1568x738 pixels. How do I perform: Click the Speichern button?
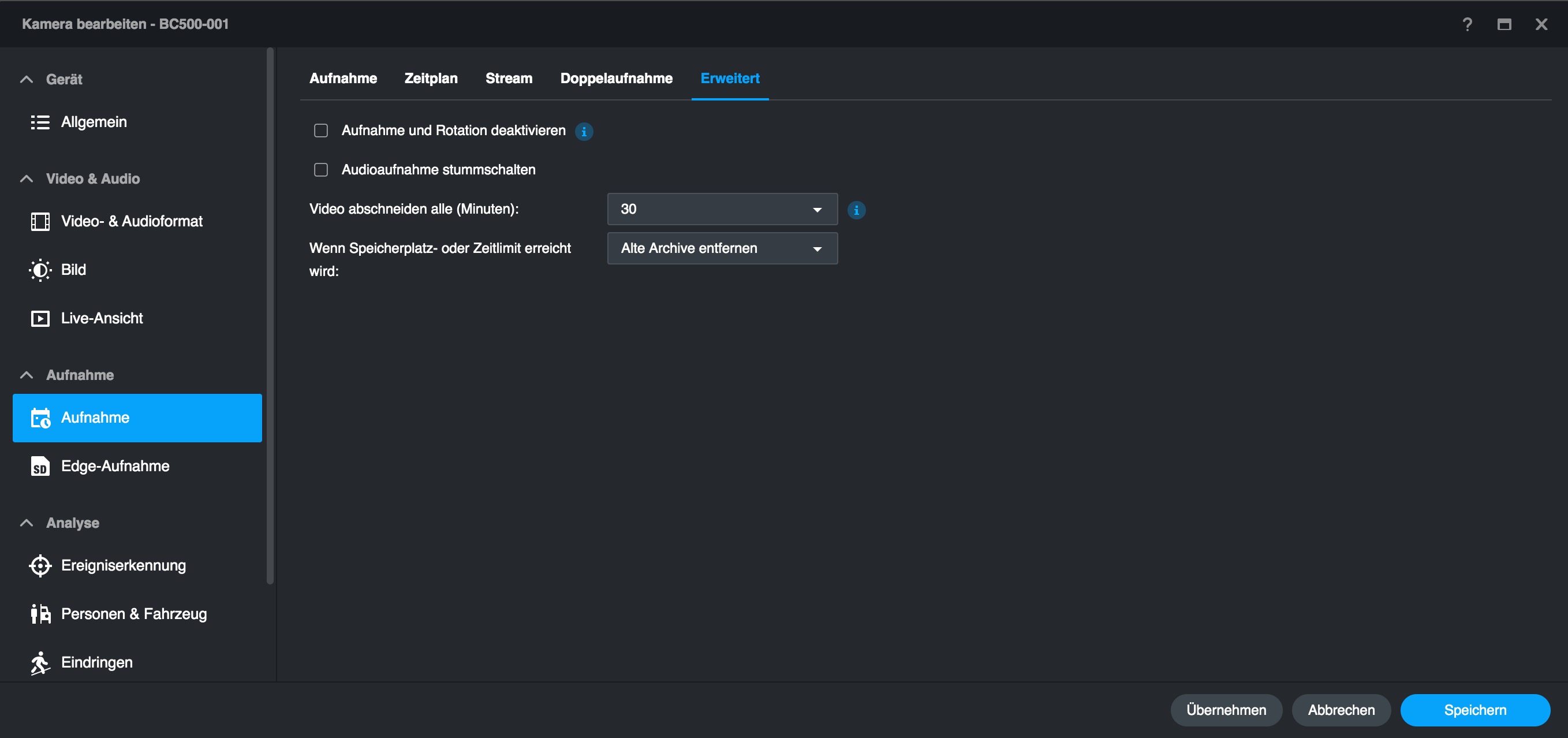point(1474,710)
